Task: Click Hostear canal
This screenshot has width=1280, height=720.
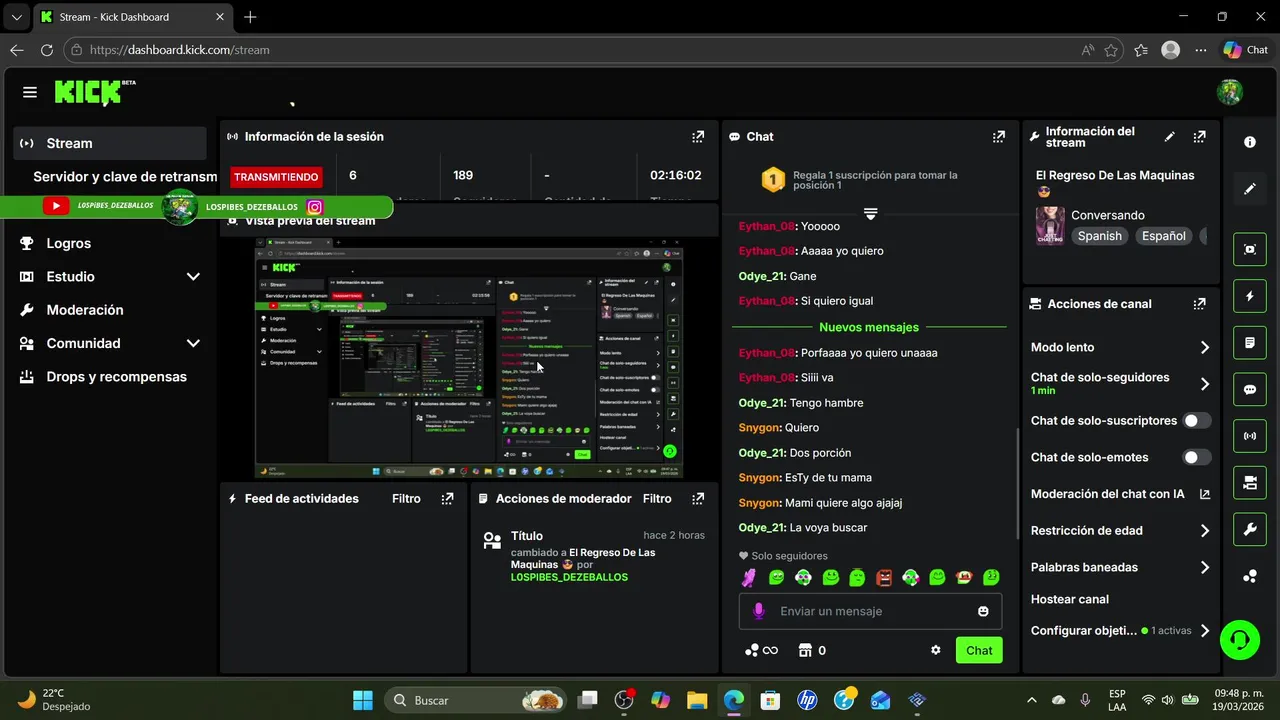Action: pyautogui.click(x=1070, y=599)
